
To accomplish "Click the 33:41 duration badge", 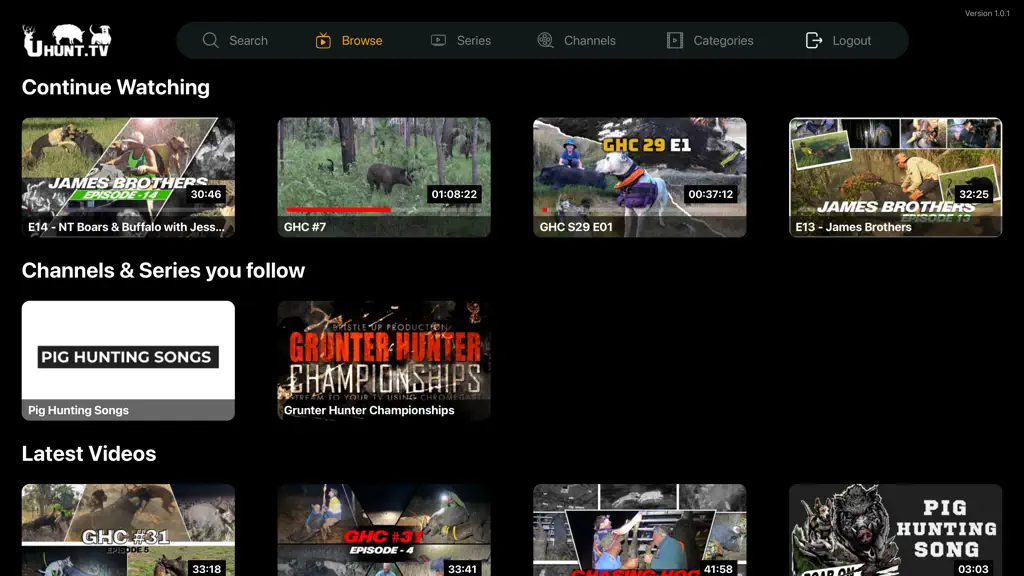I will (462, 569).
